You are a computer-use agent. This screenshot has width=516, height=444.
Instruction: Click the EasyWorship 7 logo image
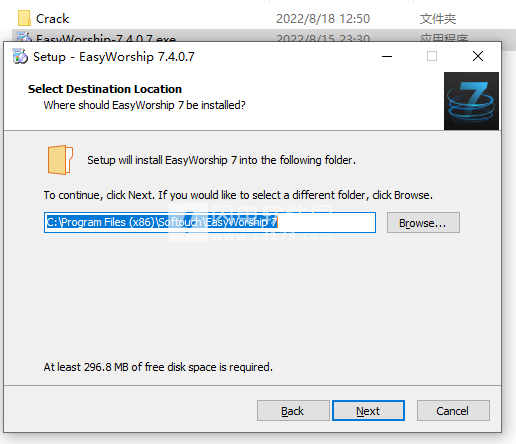[471, 101]
